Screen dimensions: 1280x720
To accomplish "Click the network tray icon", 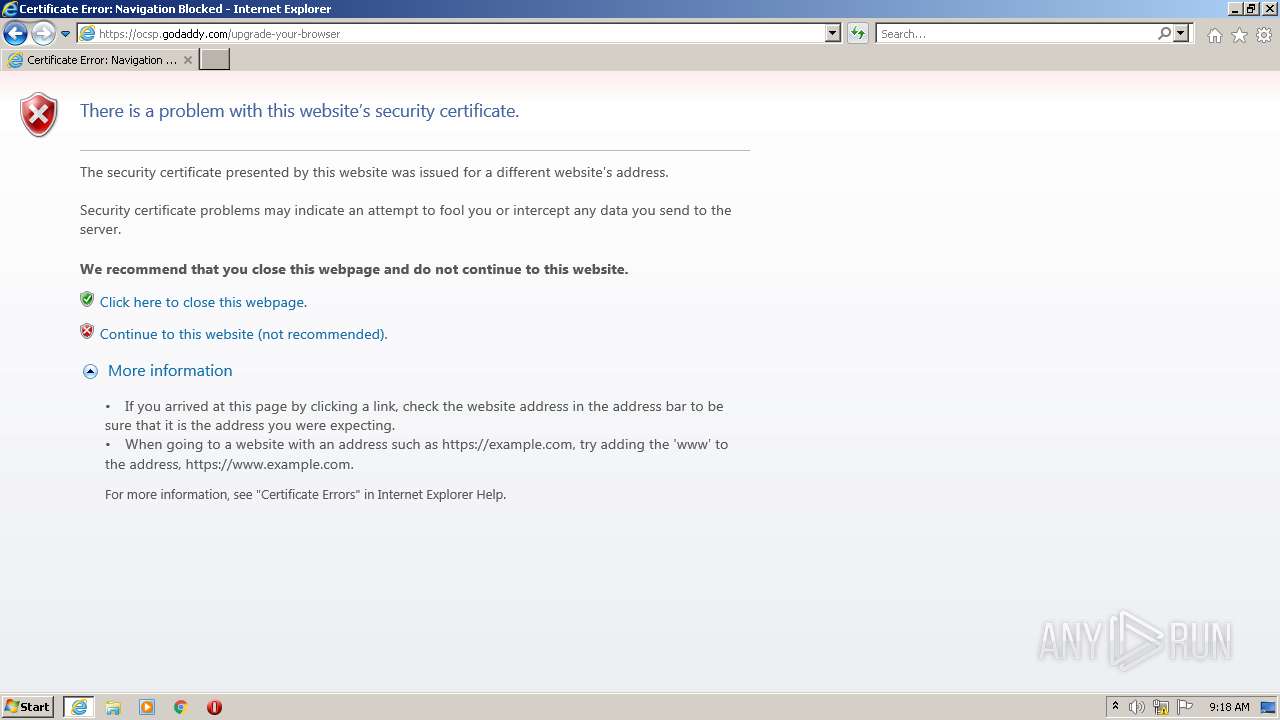I will pyautogui.click(x=1161, y=707).
